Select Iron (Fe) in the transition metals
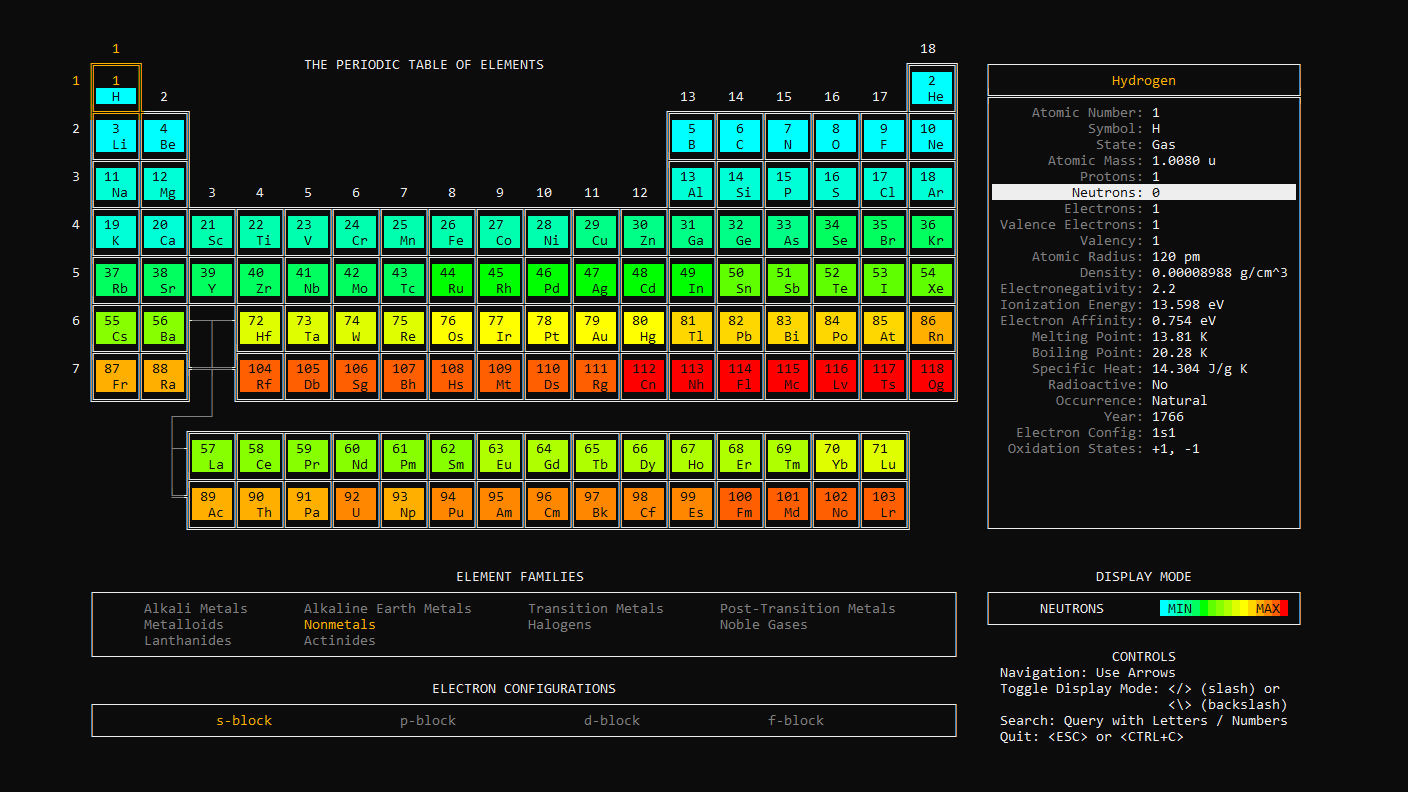This screenshot has height=792, width=1408. click(x=452, y=232)
